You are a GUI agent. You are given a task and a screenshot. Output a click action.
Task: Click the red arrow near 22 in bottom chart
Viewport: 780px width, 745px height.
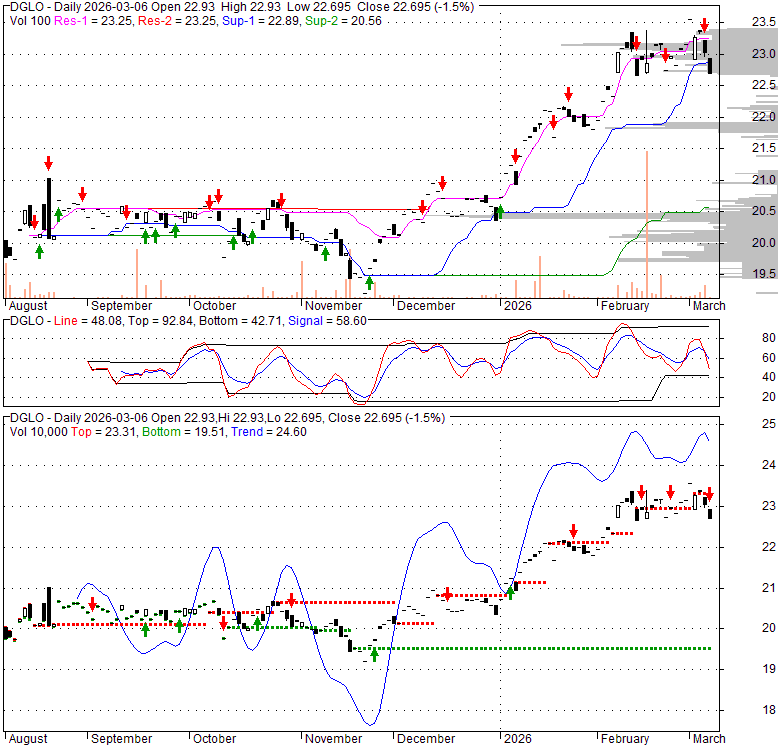573,531
